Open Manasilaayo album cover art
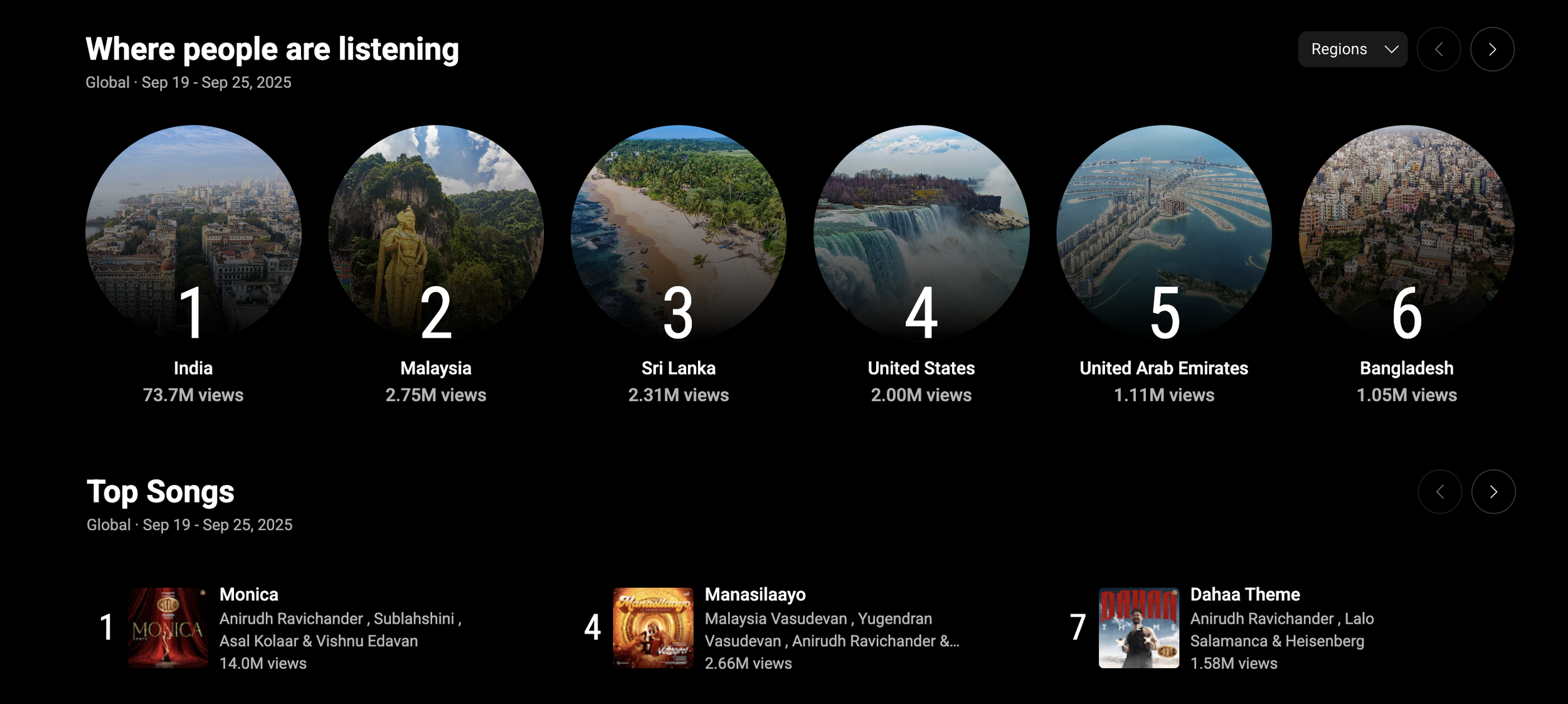Screen dimensions: 1568x704 pos(654,627)
